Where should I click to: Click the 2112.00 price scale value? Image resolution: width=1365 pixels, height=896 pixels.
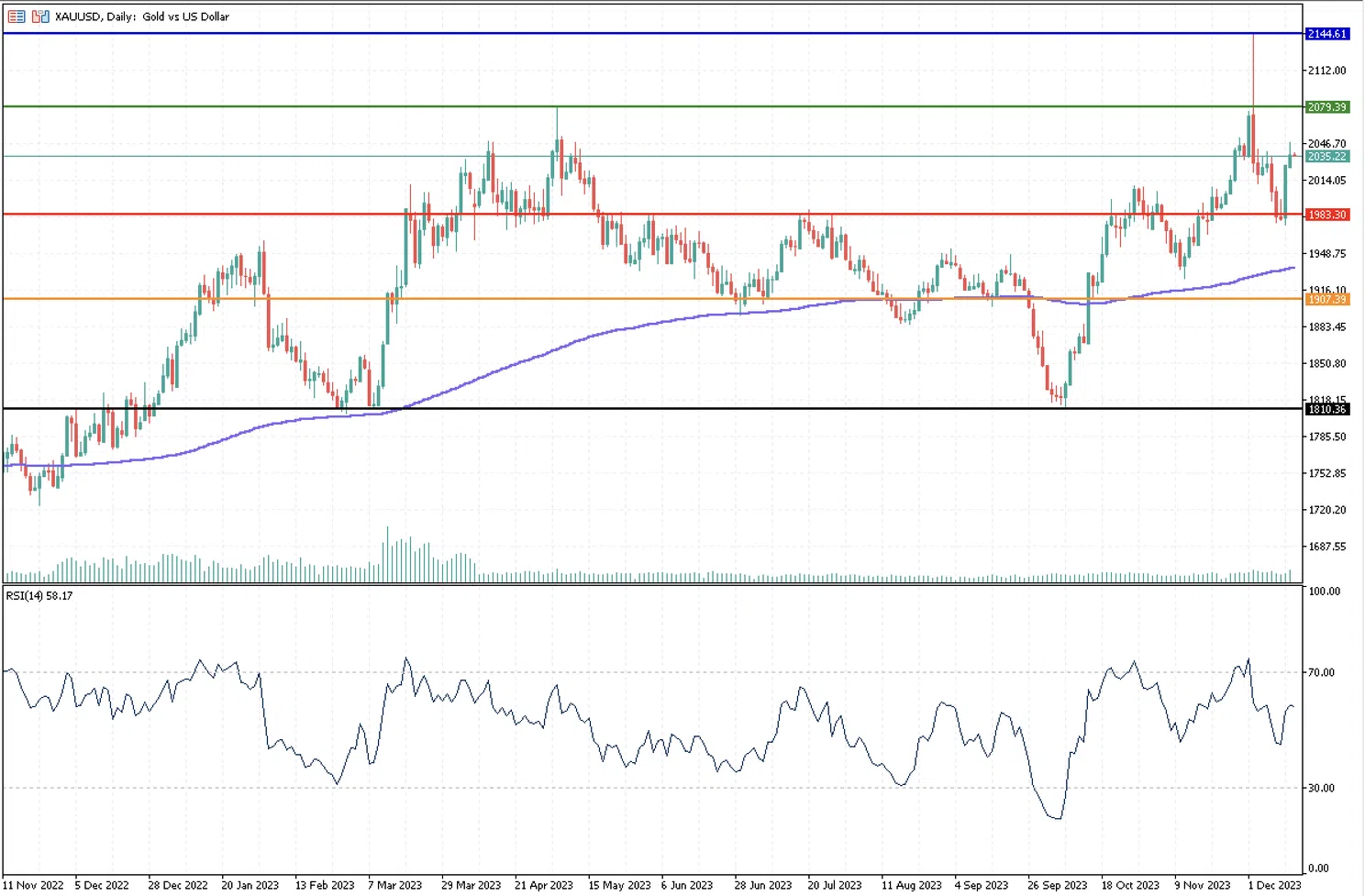[x=1326, y=71]
